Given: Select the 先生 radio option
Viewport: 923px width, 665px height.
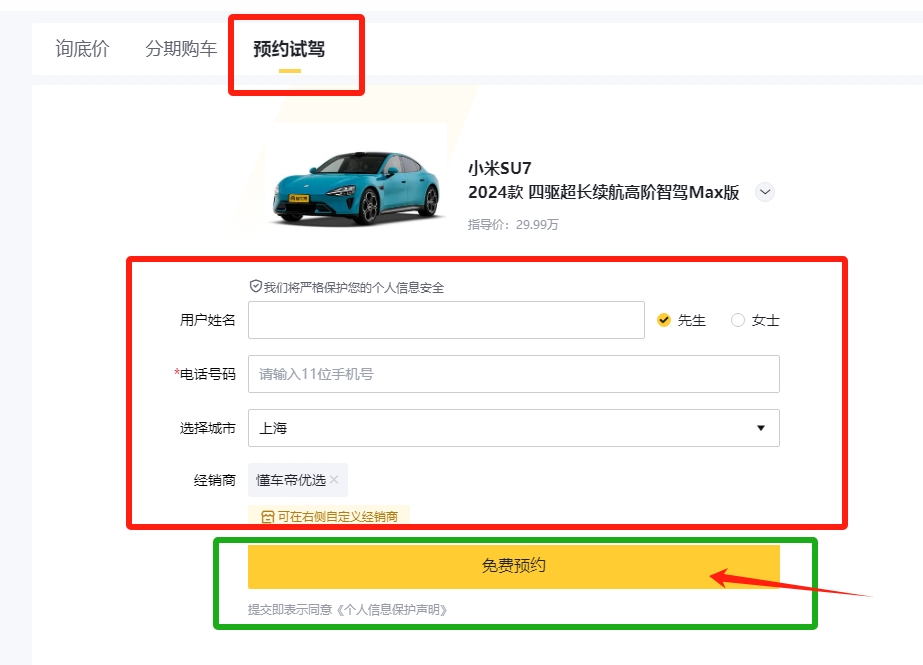Looking at the screenshot, I should (663, 320).
